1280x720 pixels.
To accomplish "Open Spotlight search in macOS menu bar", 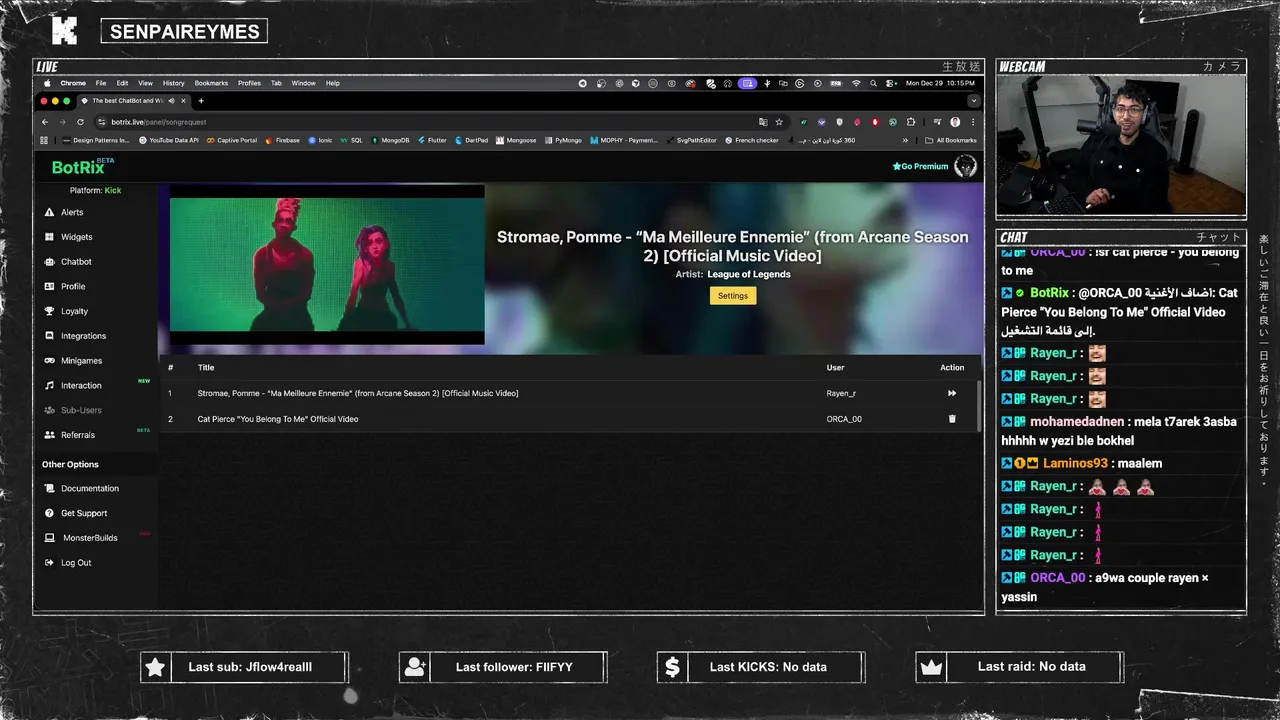I will [873, 83].
